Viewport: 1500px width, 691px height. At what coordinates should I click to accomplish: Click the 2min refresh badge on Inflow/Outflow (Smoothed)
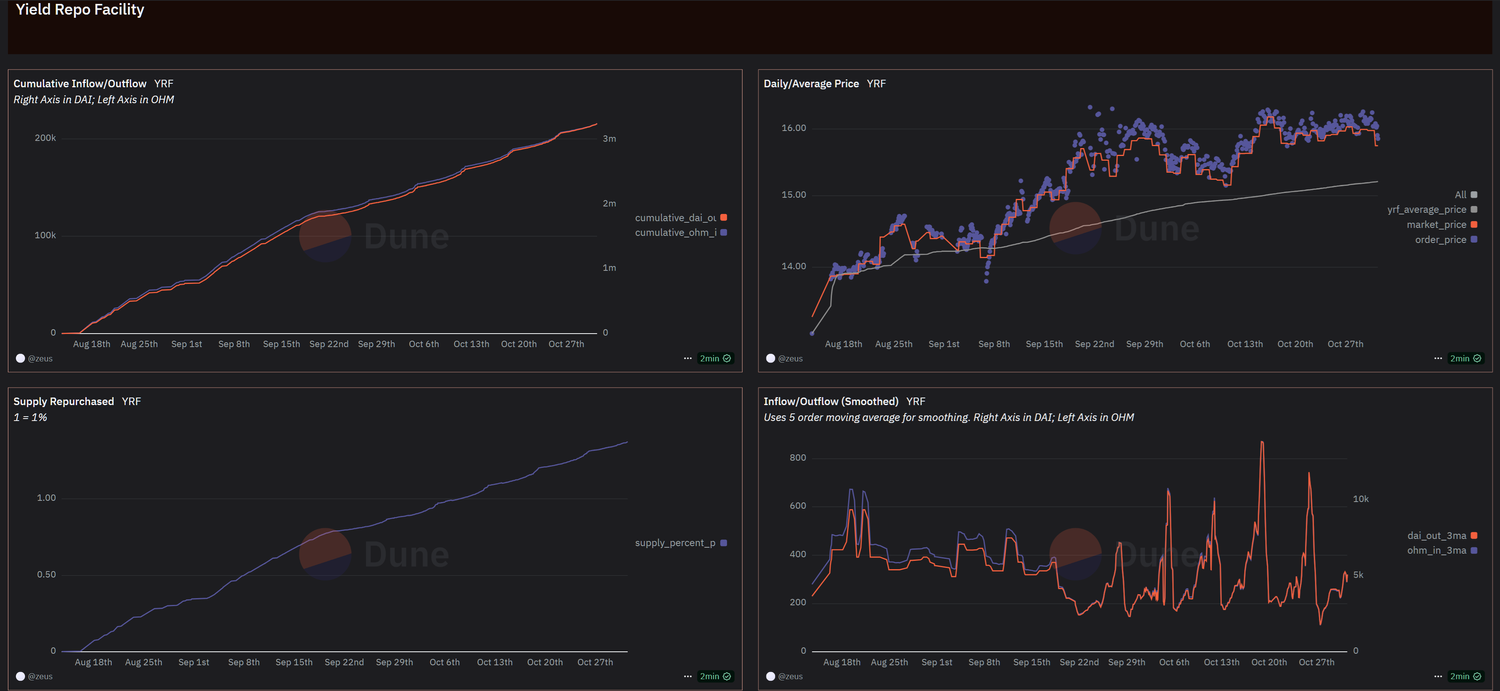pyautogui.click(x=1466, y=677)
